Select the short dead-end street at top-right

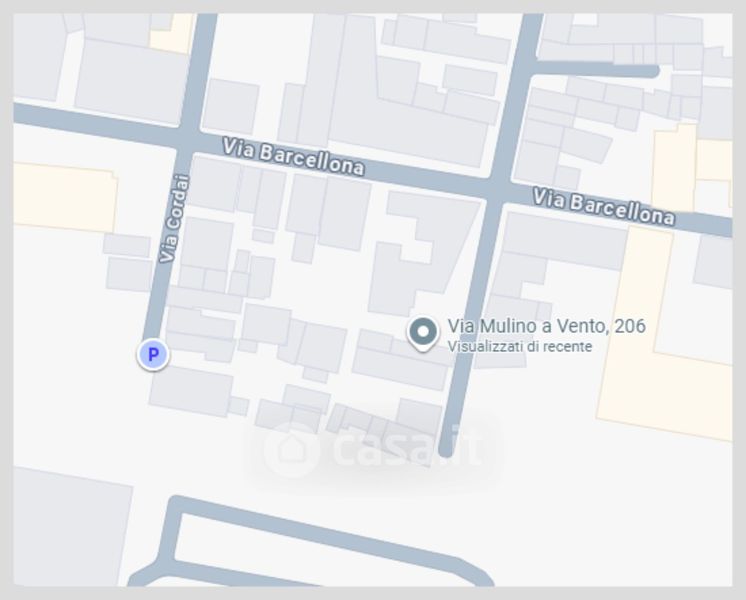(597, 70)
